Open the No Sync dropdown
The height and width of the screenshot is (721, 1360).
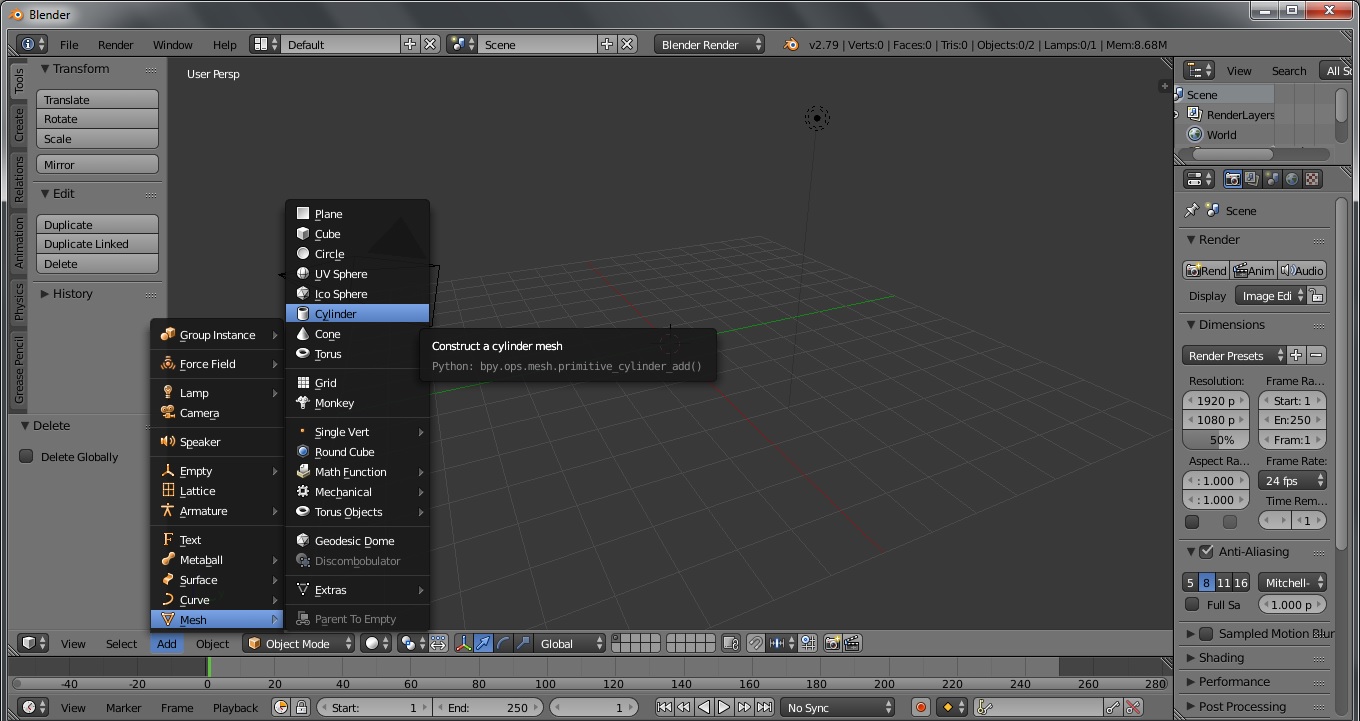coord(837,707)
